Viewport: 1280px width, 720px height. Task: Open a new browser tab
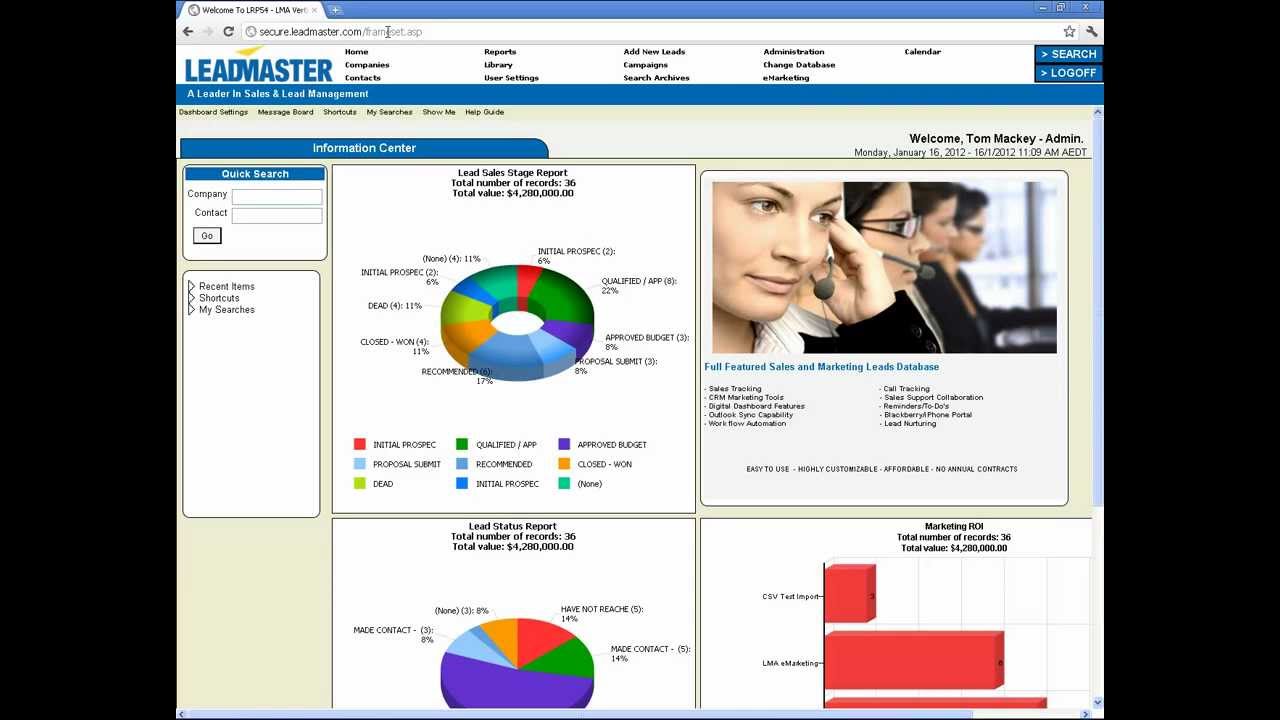coord(335,10)
